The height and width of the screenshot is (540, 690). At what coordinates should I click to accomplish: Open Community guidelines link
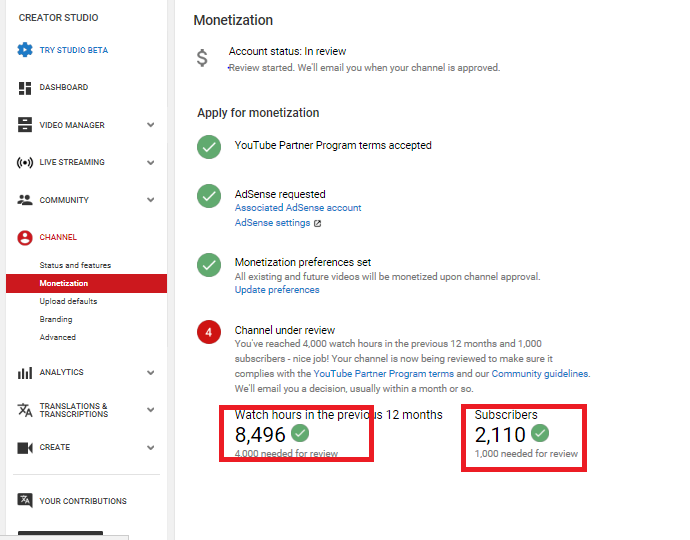point(540,374)
